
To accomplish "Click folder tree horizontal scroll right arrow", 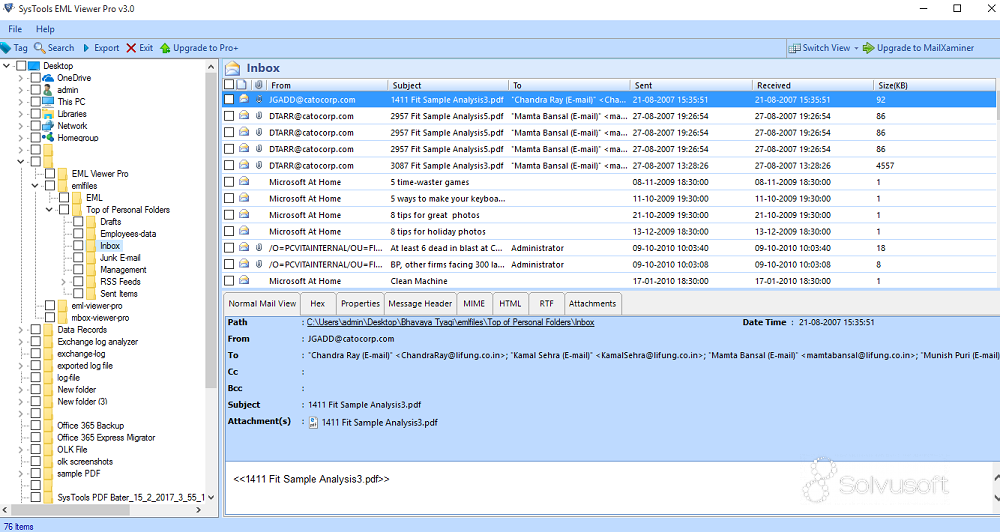I will (x=198, y=510).
